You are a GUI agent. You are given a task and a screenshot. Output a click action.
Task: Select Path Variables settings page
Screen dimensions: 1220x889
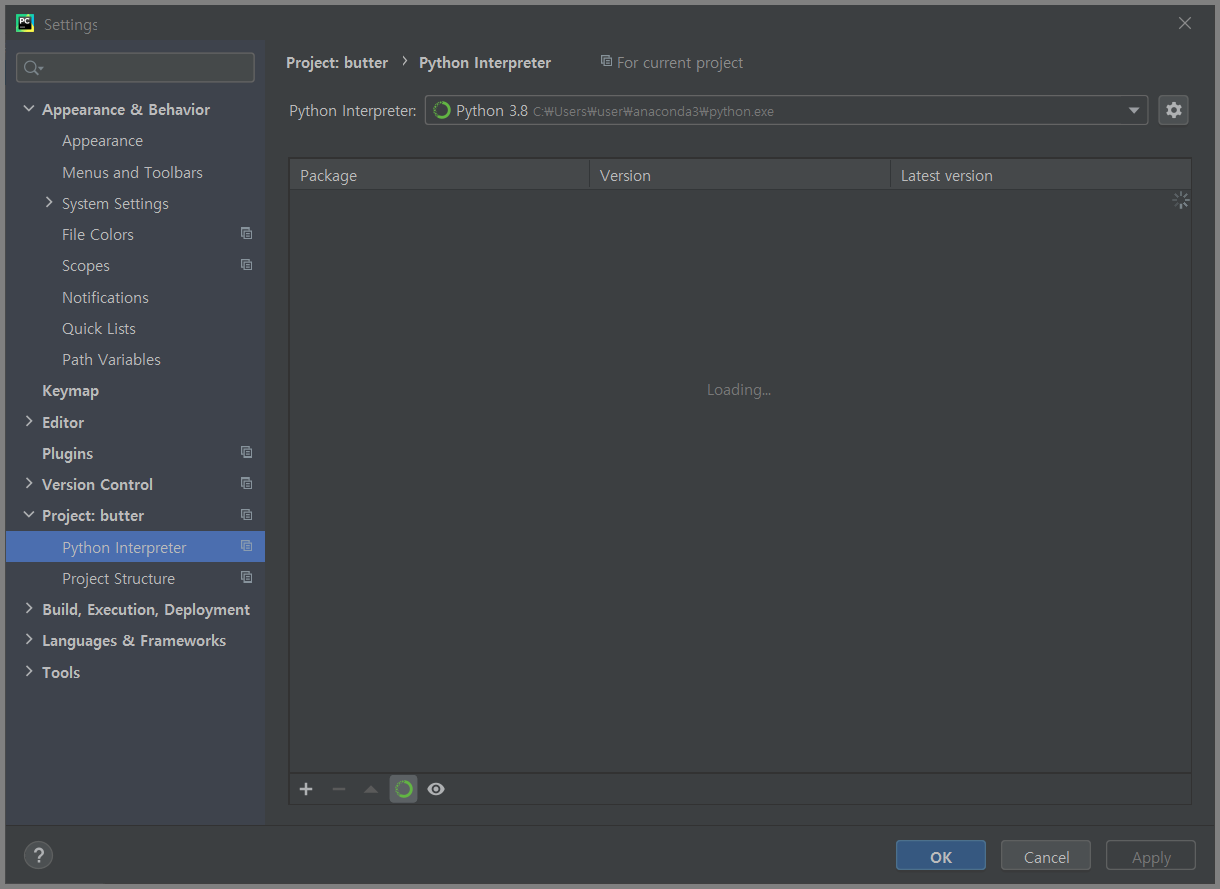point(111,359)
